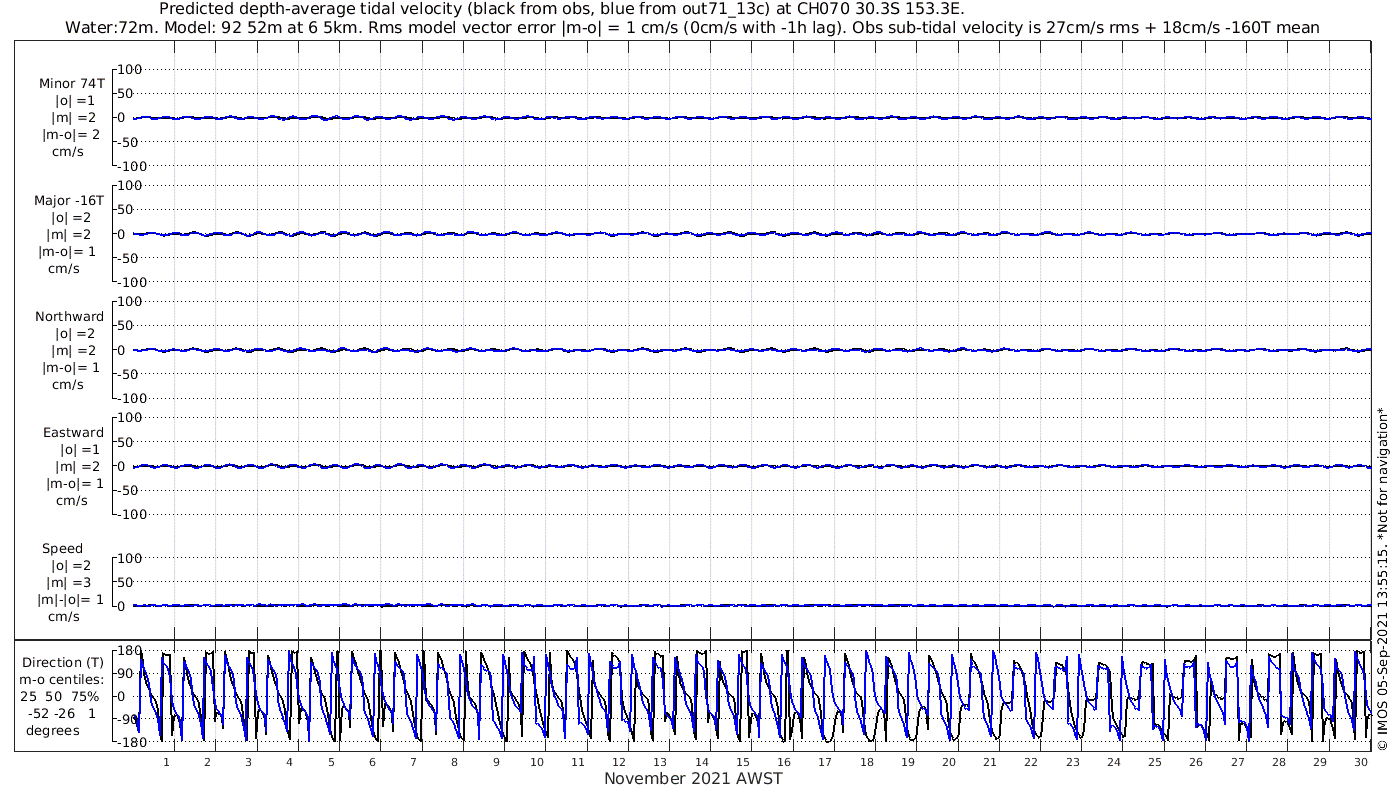Click day '25' on the date axis

coord(1155,762)
